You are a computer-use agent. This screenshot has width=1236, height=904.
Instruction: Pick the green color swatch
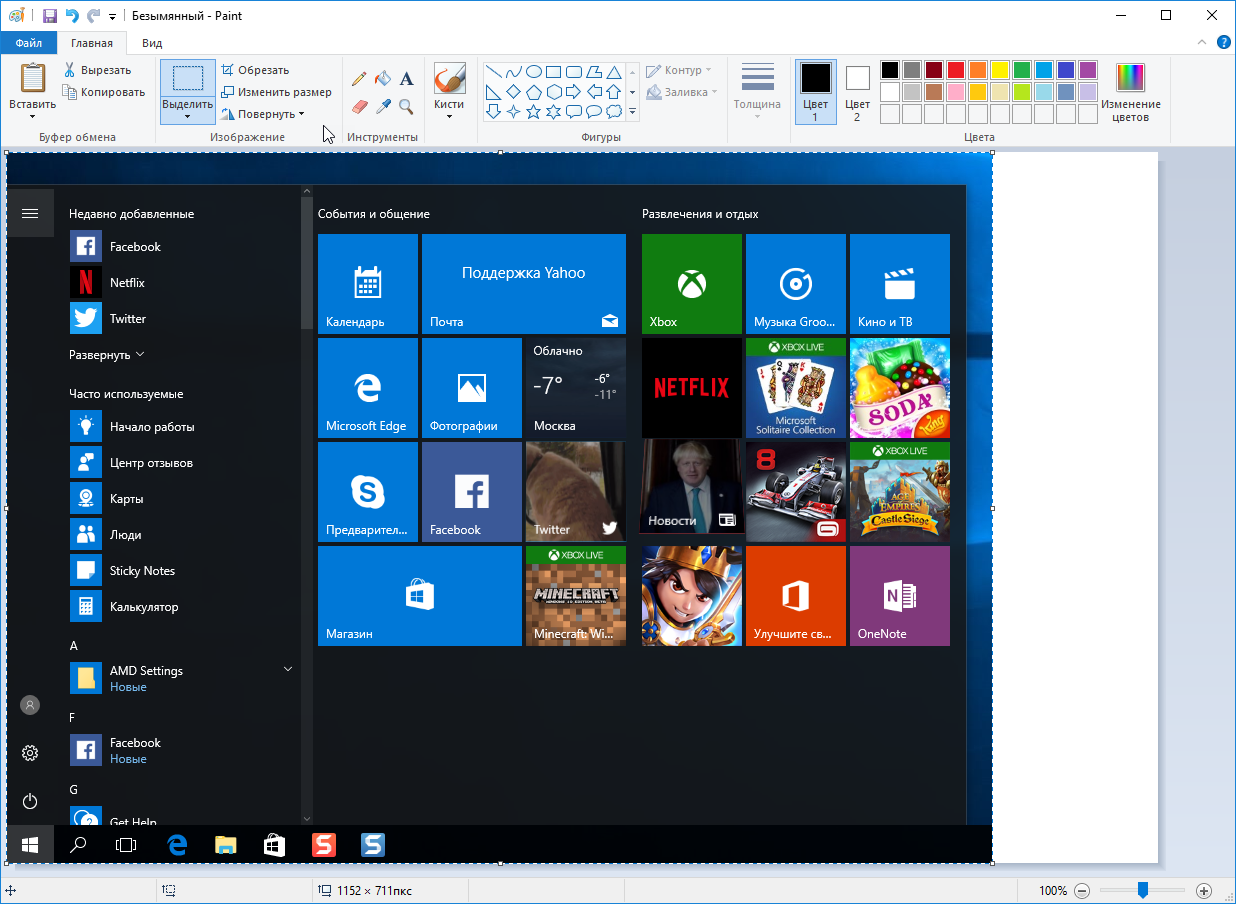tap(1021, 70)
